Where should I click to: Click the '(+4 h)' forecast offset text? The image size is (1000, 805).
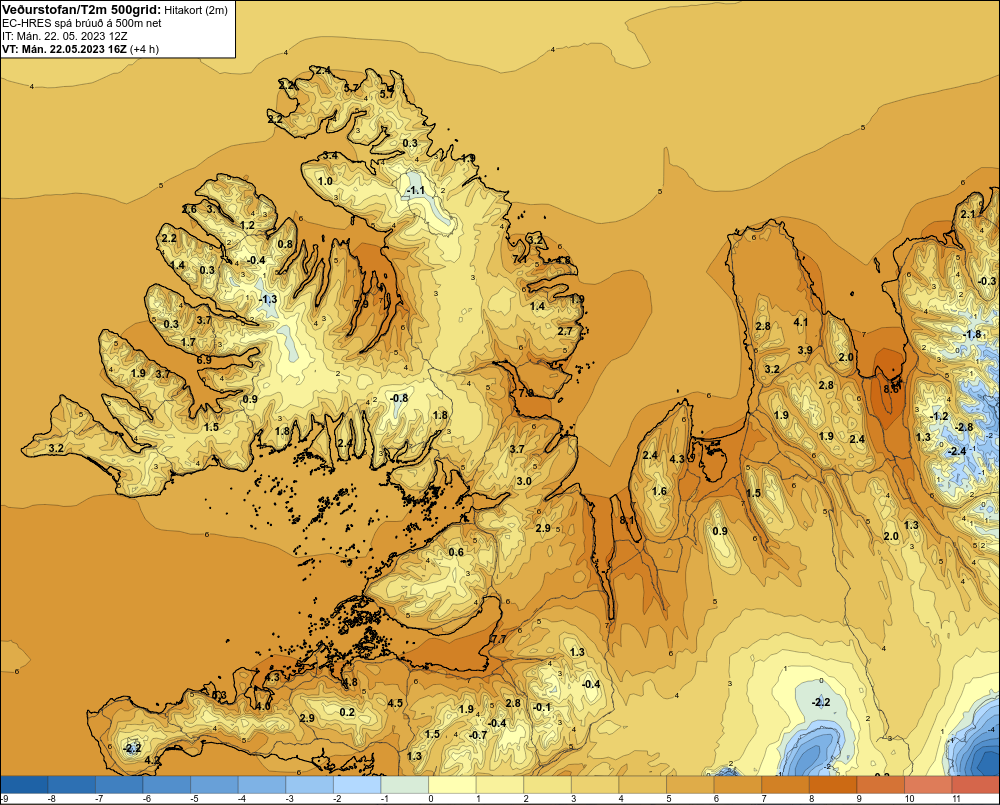[144, 49]
